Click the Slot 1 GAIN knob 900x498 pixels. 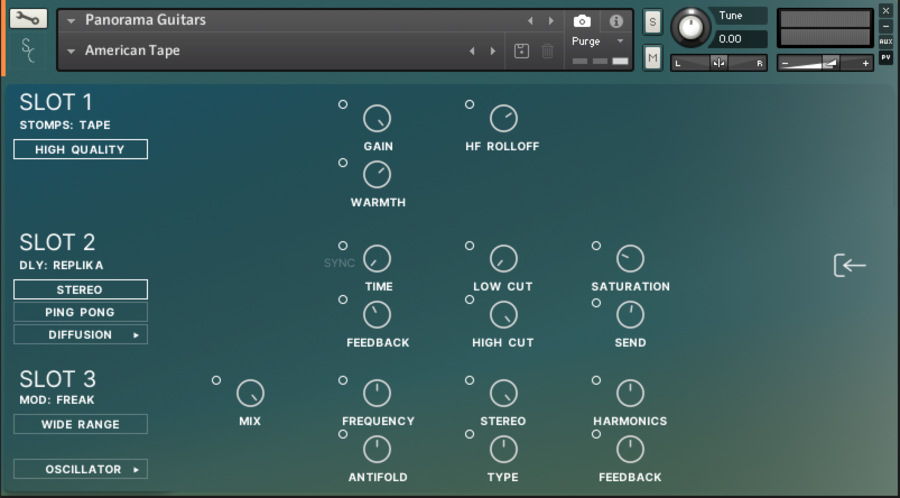377,119
